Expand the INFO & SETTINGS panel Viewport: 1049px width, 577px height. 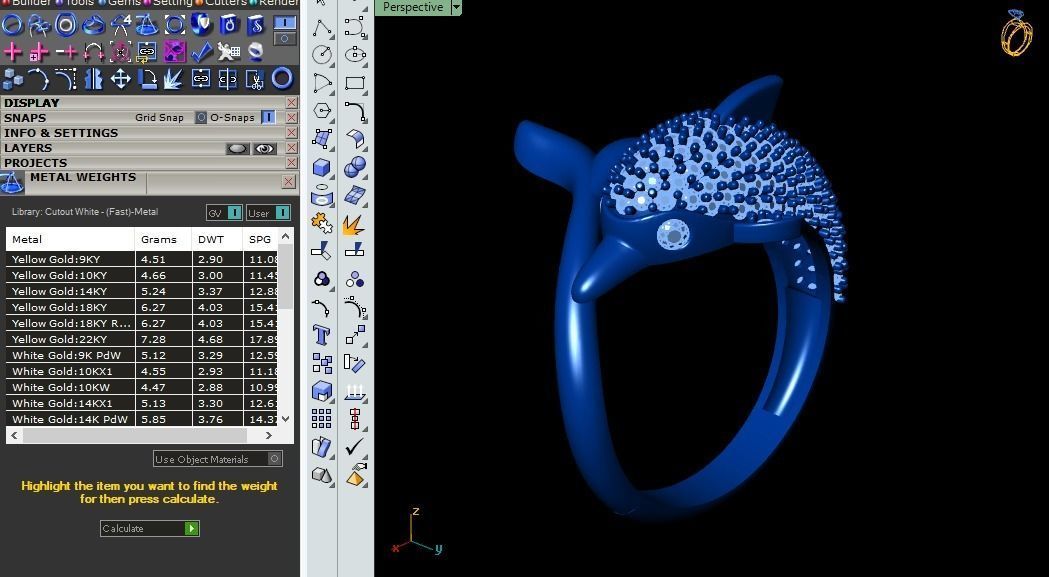(61, 133)
